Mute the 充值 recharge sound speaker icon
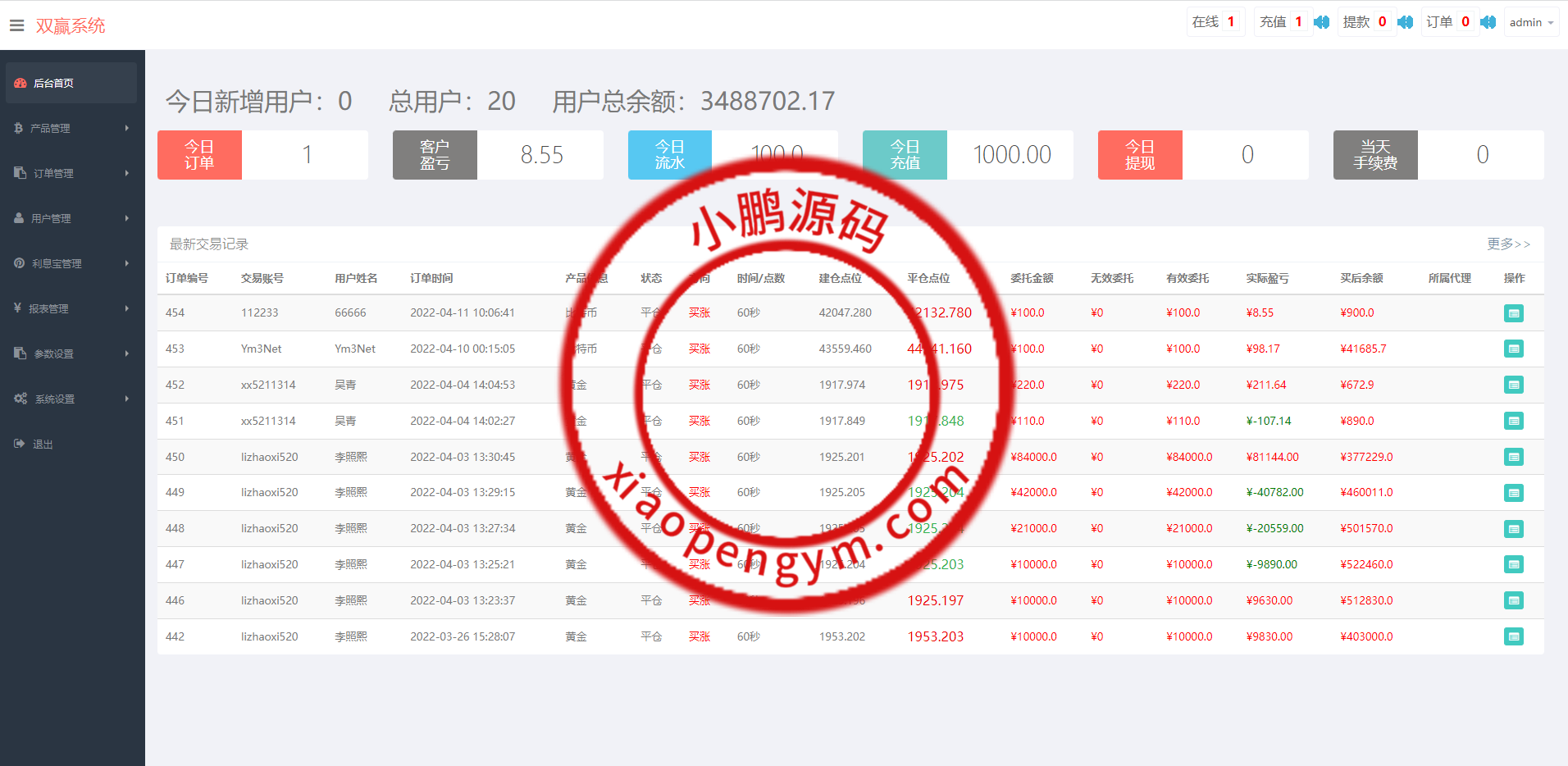 (x=1321, y=22)
